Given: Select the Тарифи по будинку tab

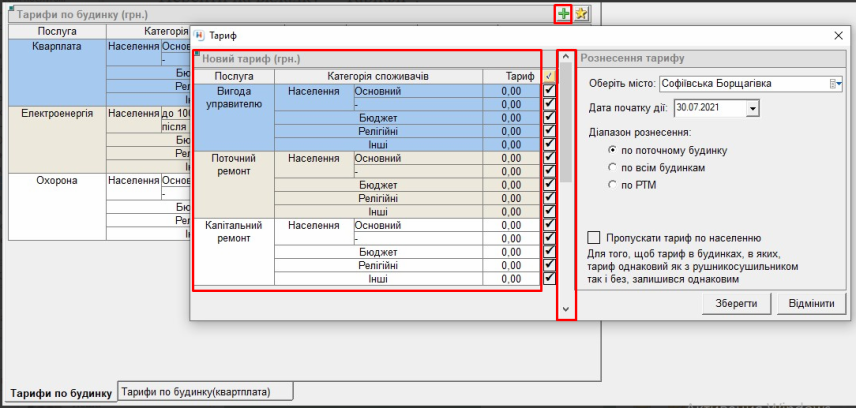Looking at the screenshot, I should click(x=61, y=393).
